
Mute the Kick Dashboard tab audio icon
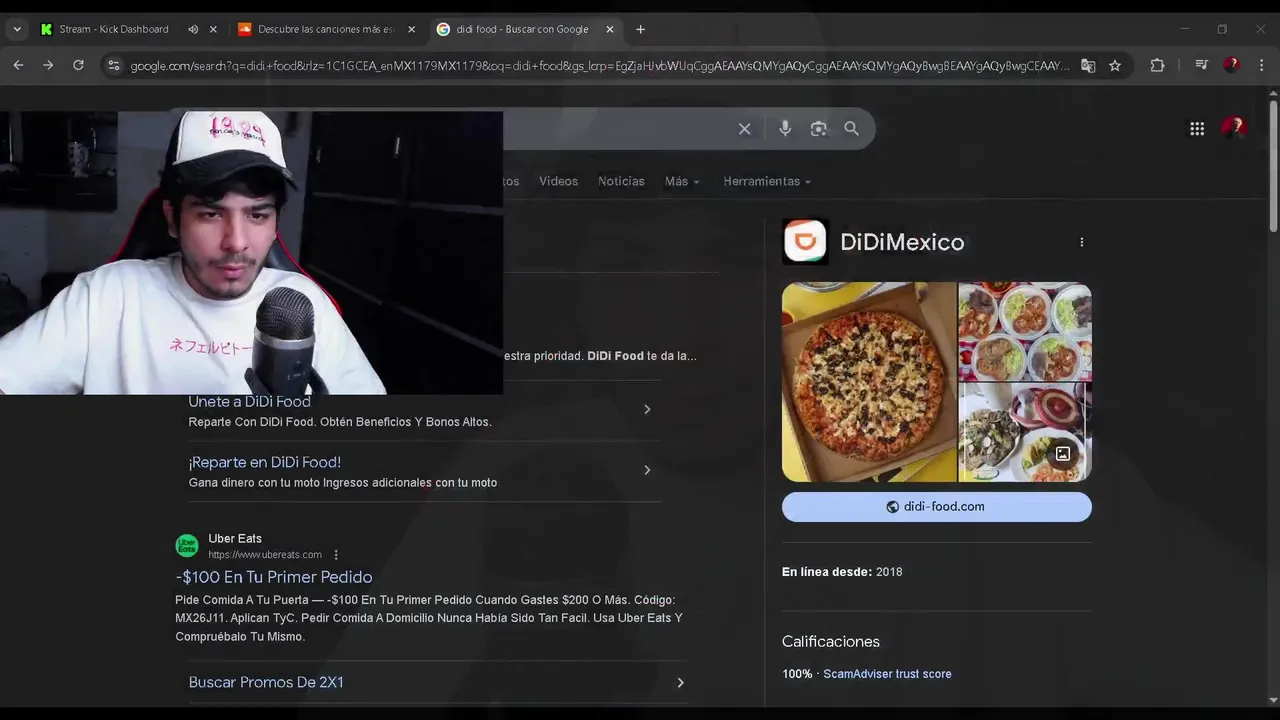coord(193,29)
